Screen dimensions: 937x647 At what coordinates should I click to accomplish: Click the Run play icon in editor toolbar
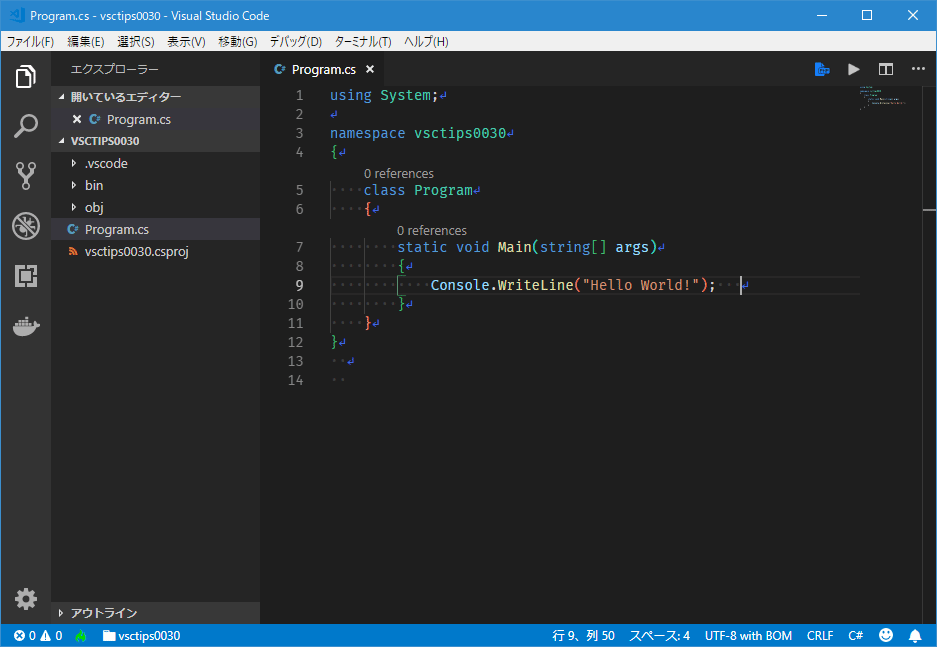coord(853,69)
